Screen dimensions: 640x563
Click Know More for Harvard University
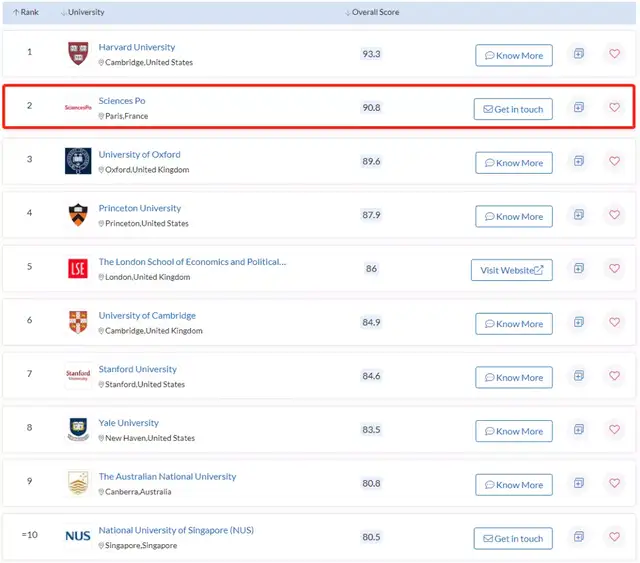[514, 55]
